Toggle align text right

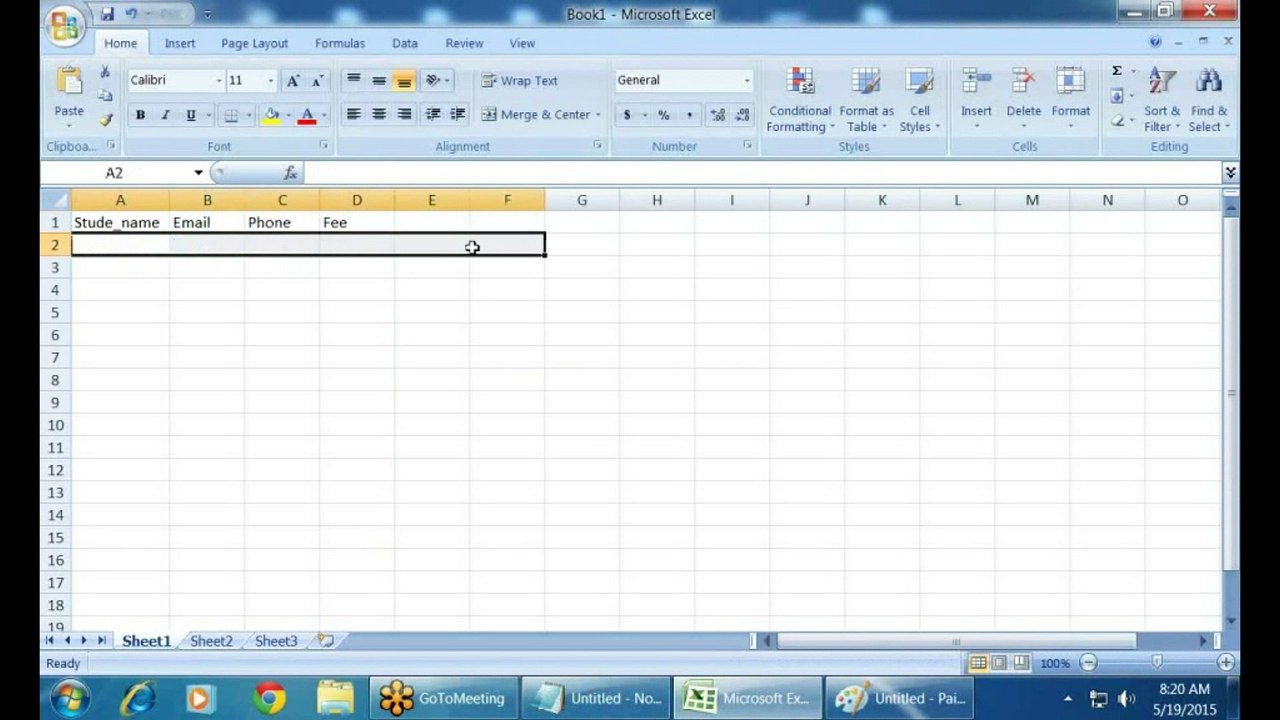click(404, 114)
